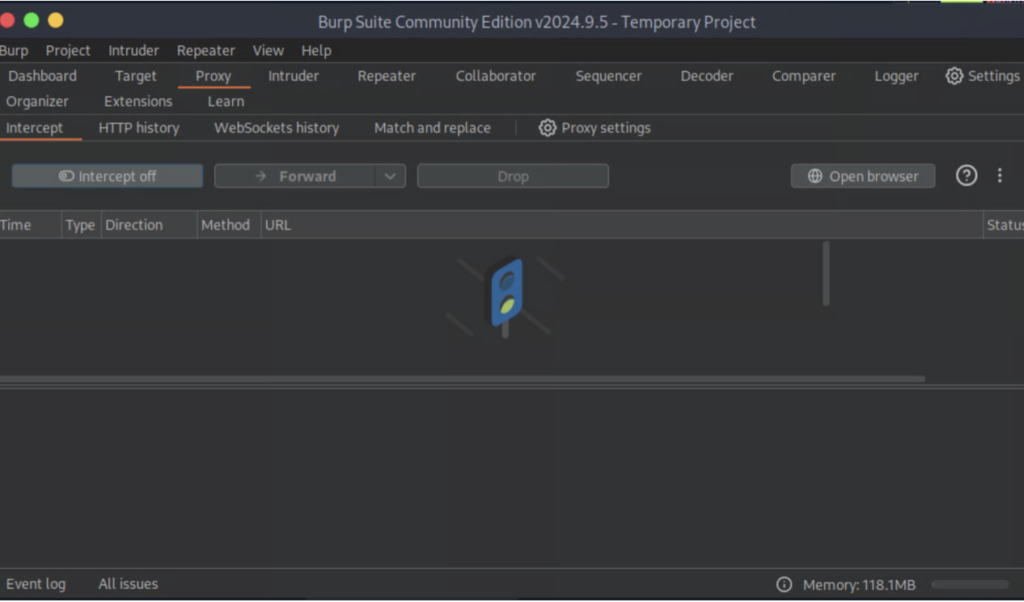
Task: Switch to the HTTP history tab
Action: pos(138,128)
